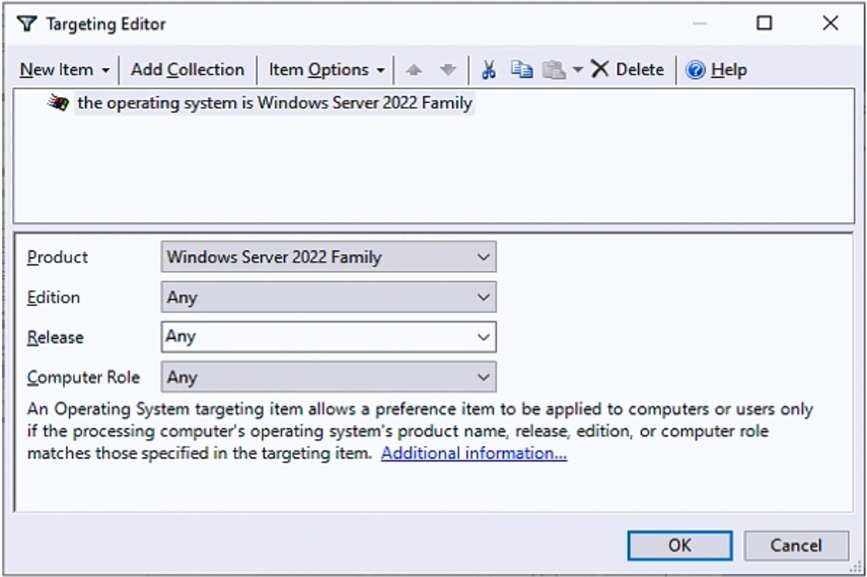Close the Targeting Editor window

[x=831, y=23]
